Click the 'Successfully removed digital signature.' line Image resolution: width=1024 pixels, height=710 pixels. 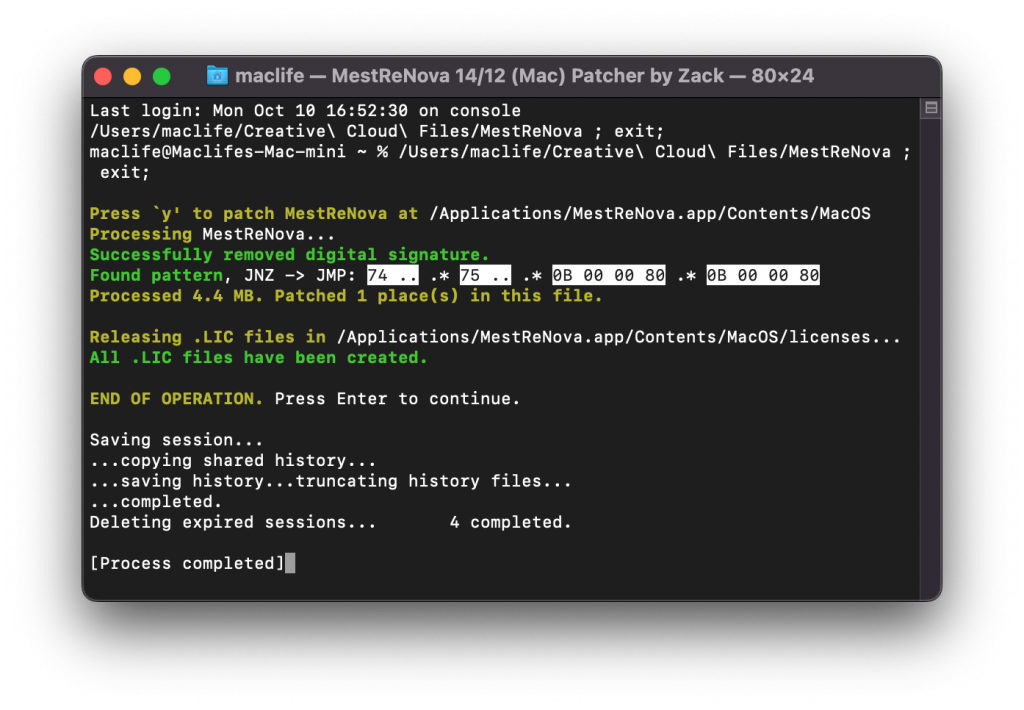click(x=290, y=255)
